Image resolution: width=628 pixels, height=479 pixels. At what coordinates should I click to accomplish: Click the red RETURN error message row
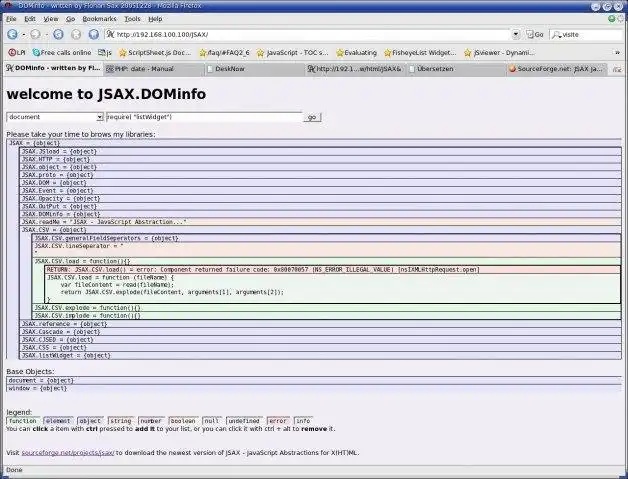pos(333,270)
